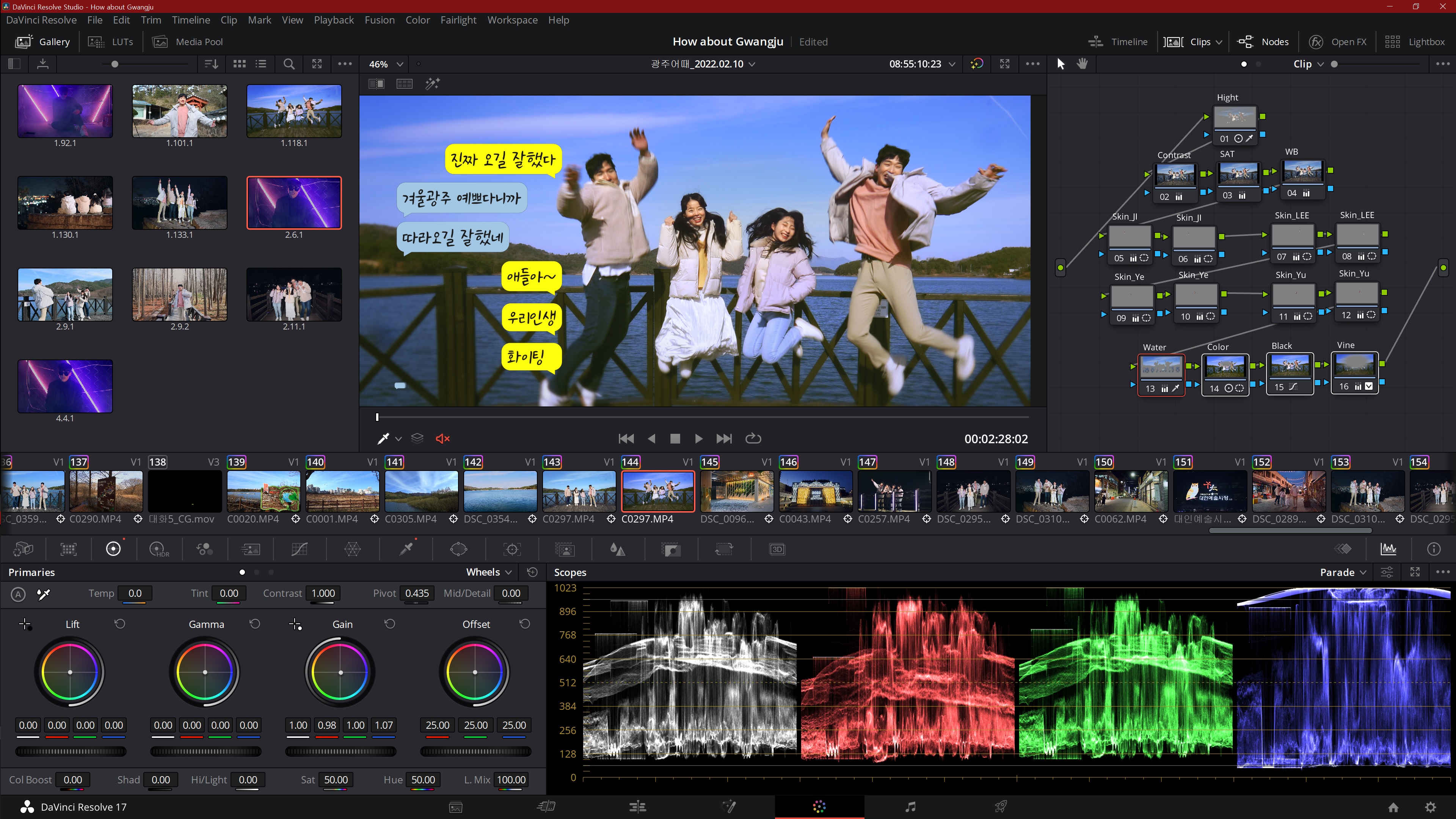Toggle split screen viewer mode
This screenshot has width=1456, height=819.
(x=404, y=84)
